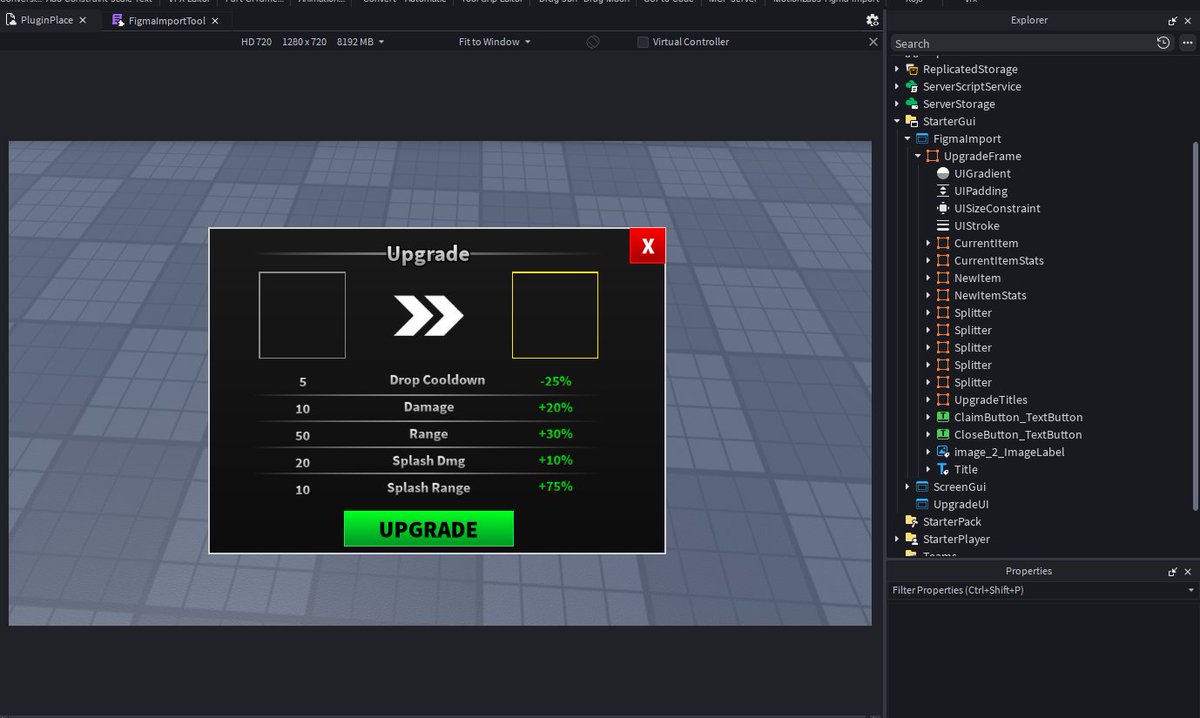The width and height of the screenshot is (1200, 718).
Task: Enable the Virtual Controller checkbox
Action: tap(643, 42)
